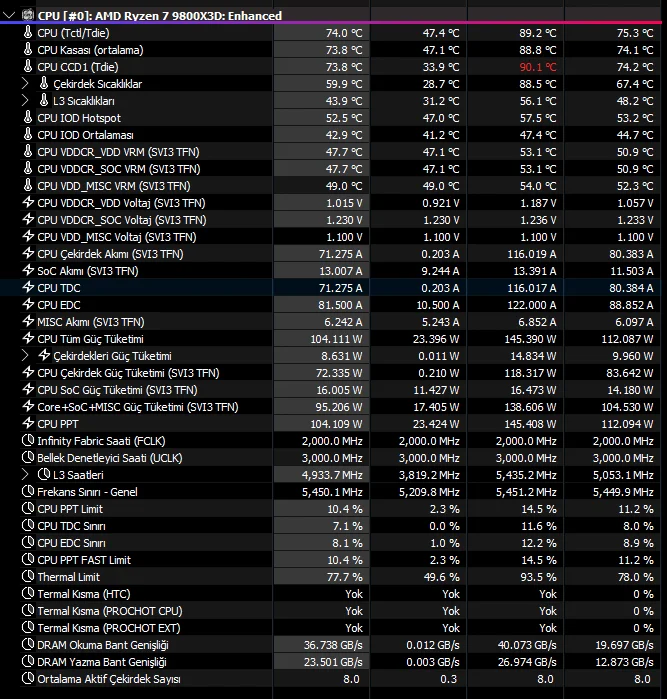
Task: Click the CPU chip icon in the header row
Action: pos(28,16)
